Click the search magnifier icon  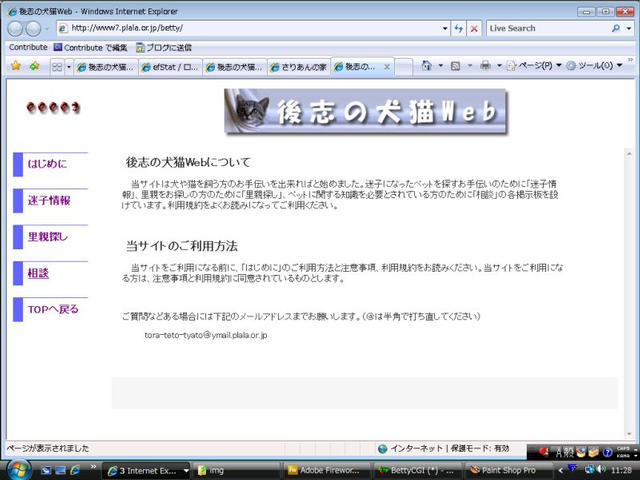614,29
